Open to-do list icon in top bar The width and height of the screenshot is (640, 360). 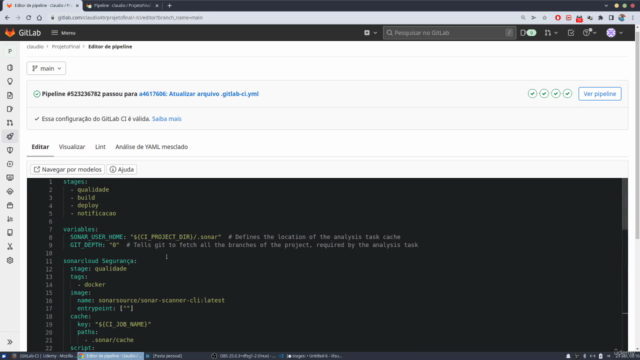(x=571, y=33)
